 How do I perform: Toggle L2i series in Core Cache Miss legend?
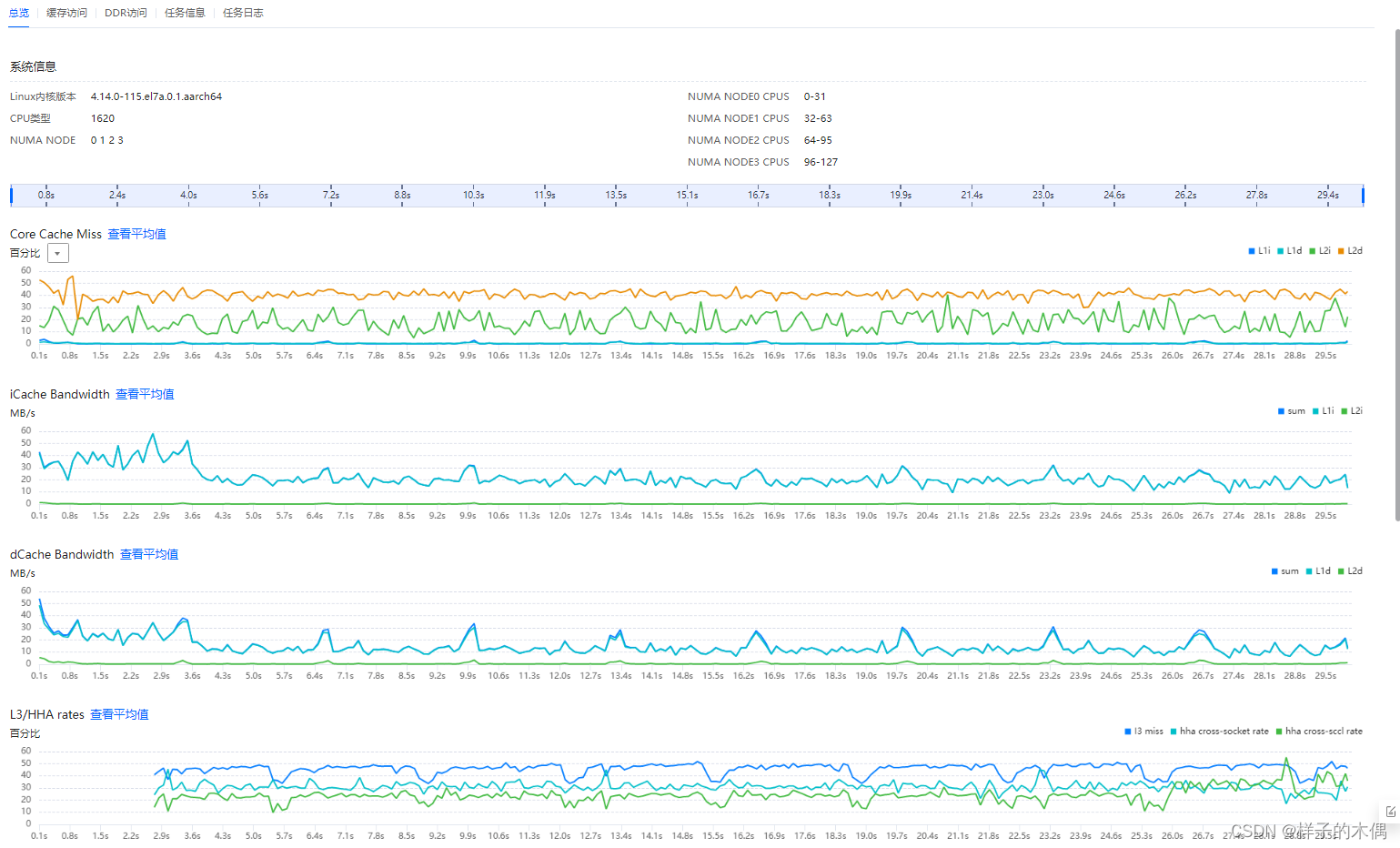pos(1320,251)
